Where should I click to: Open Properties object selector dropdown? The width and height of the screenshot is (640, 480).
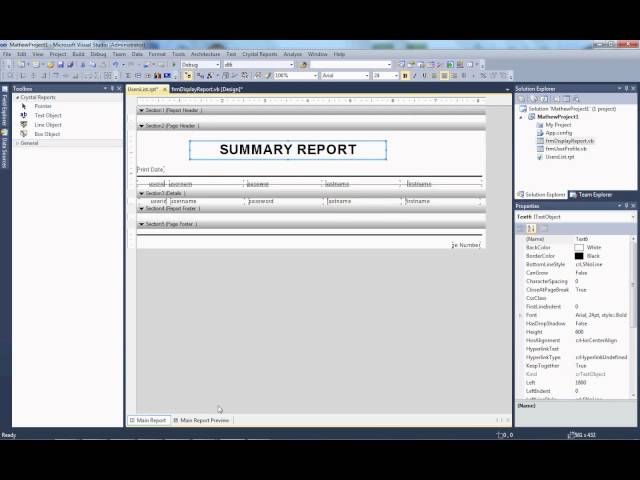coord(633,217)
